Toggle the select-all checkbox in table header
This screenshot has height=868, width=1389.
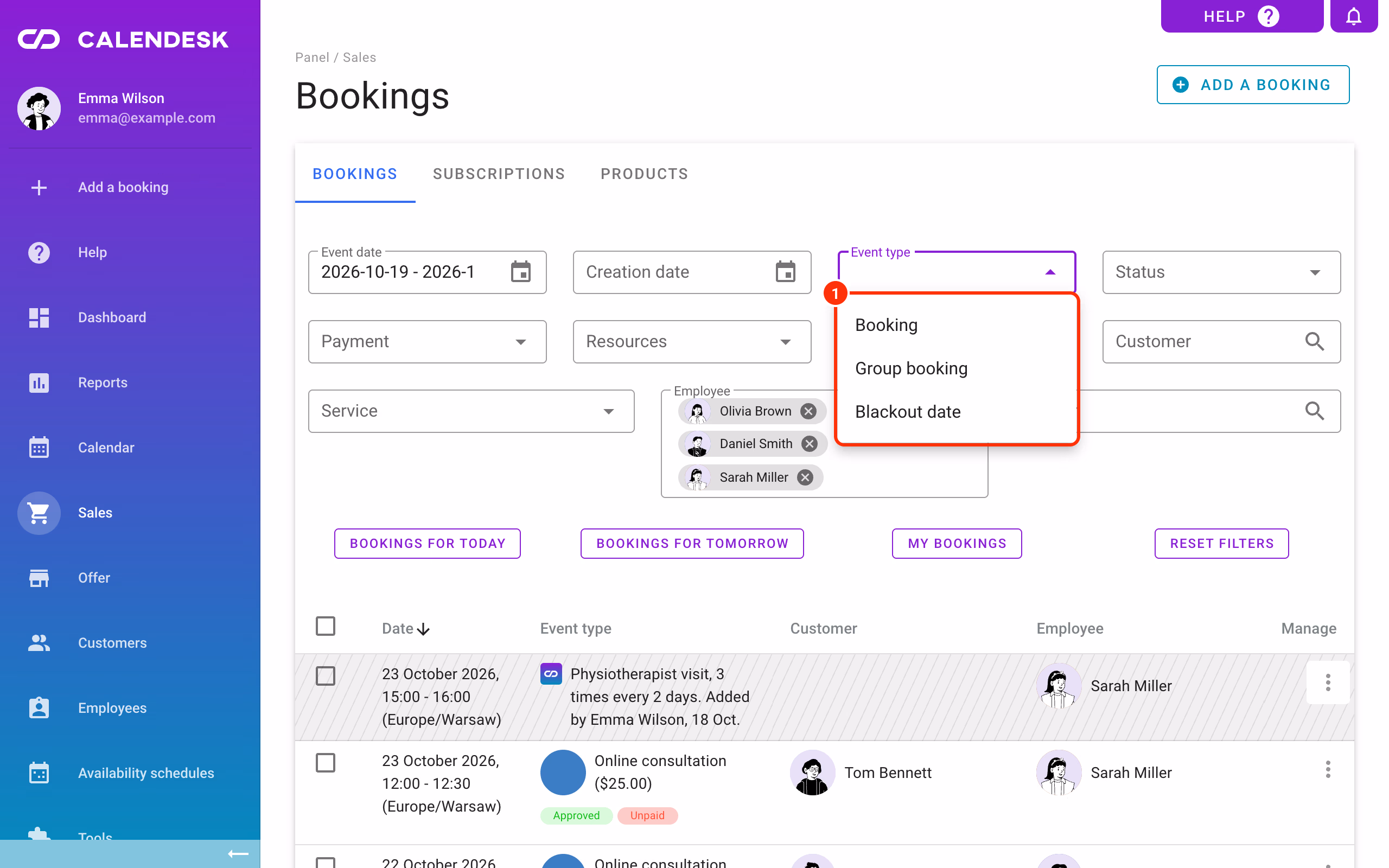click(326, 626)
